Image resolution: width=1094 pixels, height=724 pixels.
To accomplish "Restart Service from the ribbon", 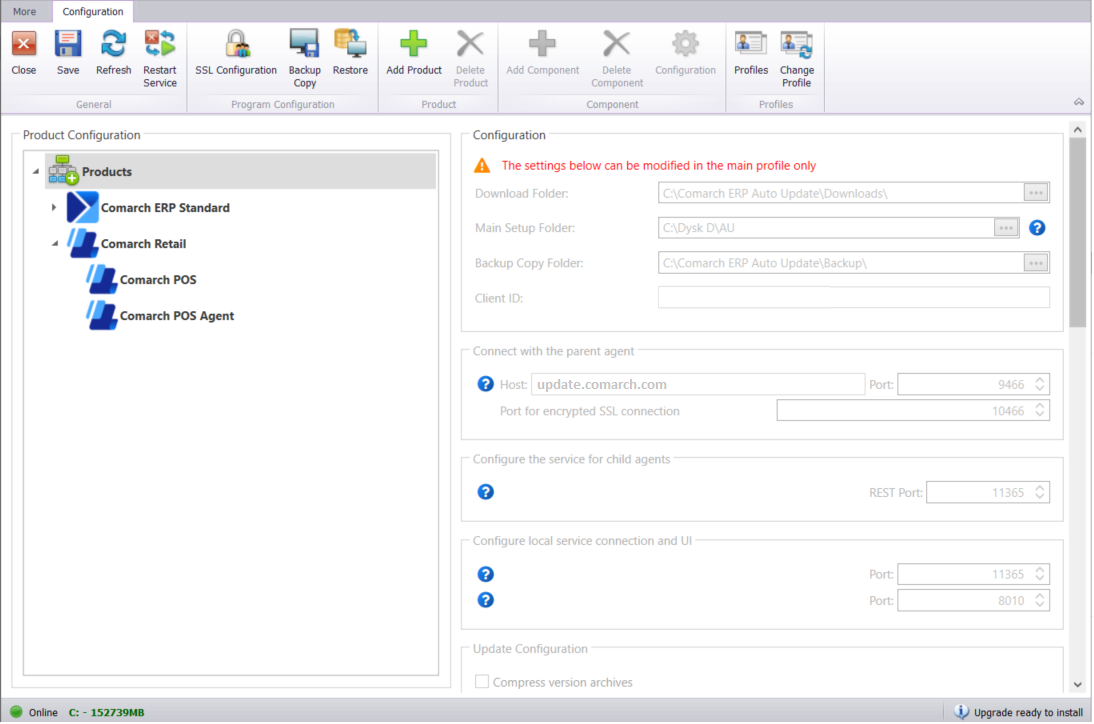I will coord(160,45).
